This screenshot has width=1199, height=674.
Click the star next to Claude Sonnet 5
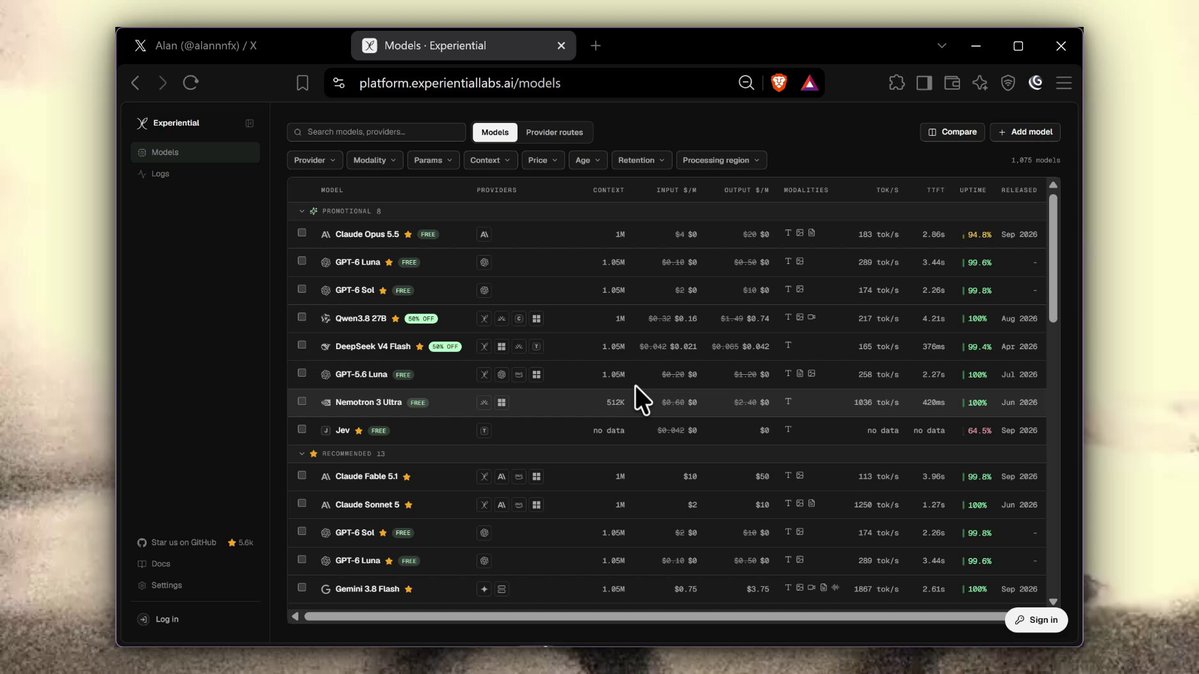tap(408, 505)
